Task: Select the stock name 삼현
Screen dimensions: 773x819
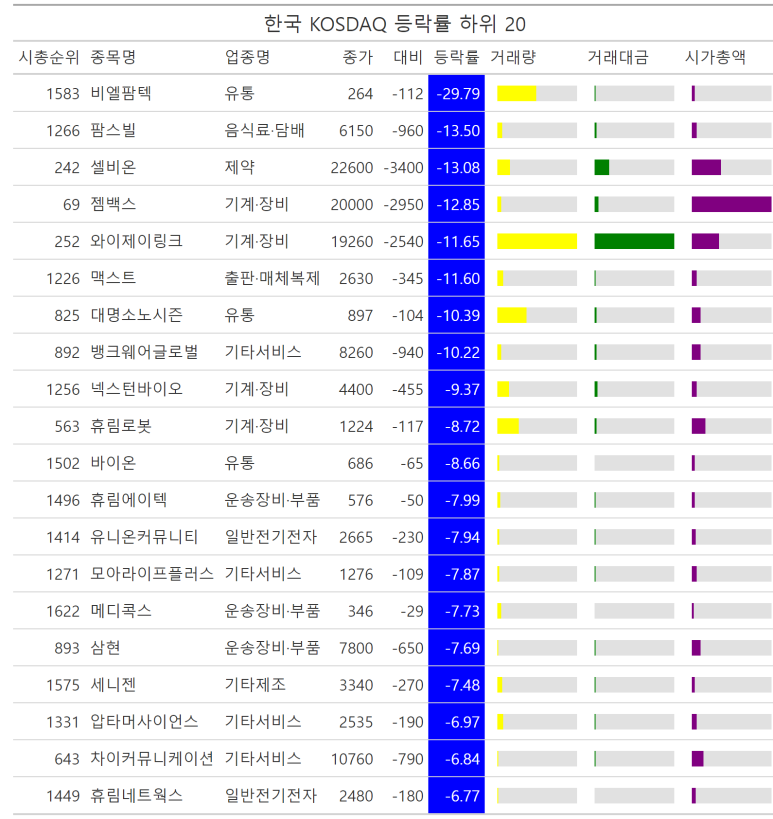Action: [x=105, y=648]
